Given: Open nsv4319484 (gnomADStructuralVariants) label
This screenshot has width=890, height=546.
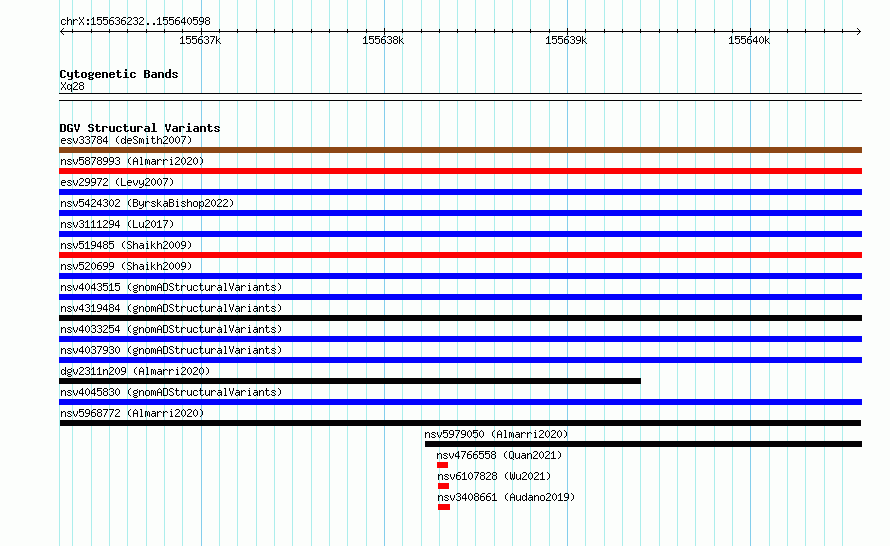Looking at the screenshot, I should click(x=171, y=308).
